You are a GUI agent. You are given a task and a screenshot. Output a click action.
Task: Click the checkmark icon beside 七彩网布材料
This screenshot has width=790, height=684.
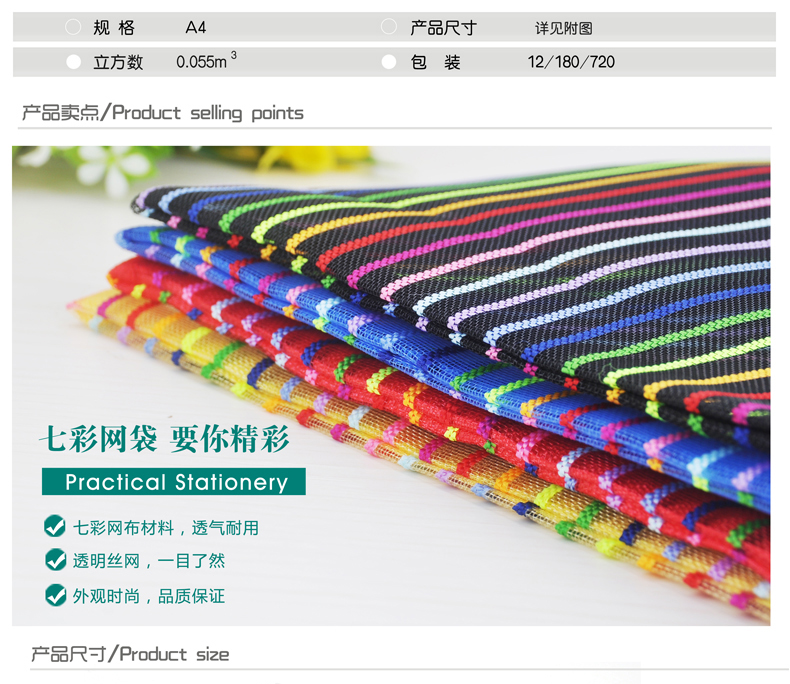[x=54, y=527]
